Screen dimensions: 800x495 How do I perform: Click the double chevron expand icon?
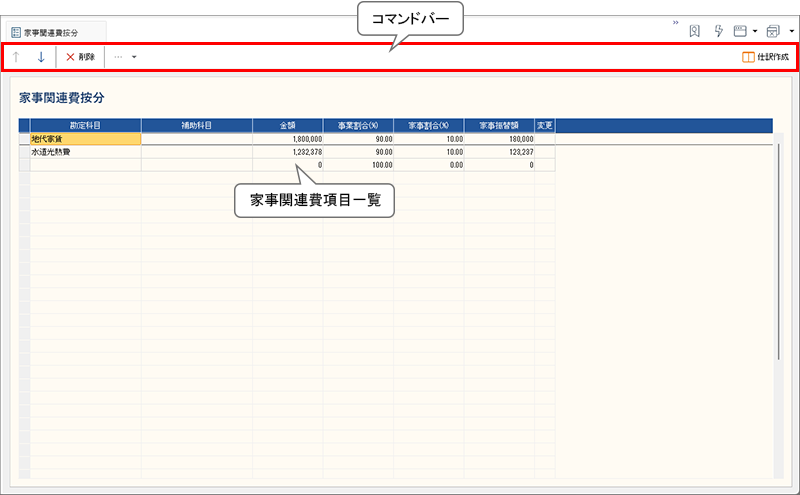coord(675,22)
